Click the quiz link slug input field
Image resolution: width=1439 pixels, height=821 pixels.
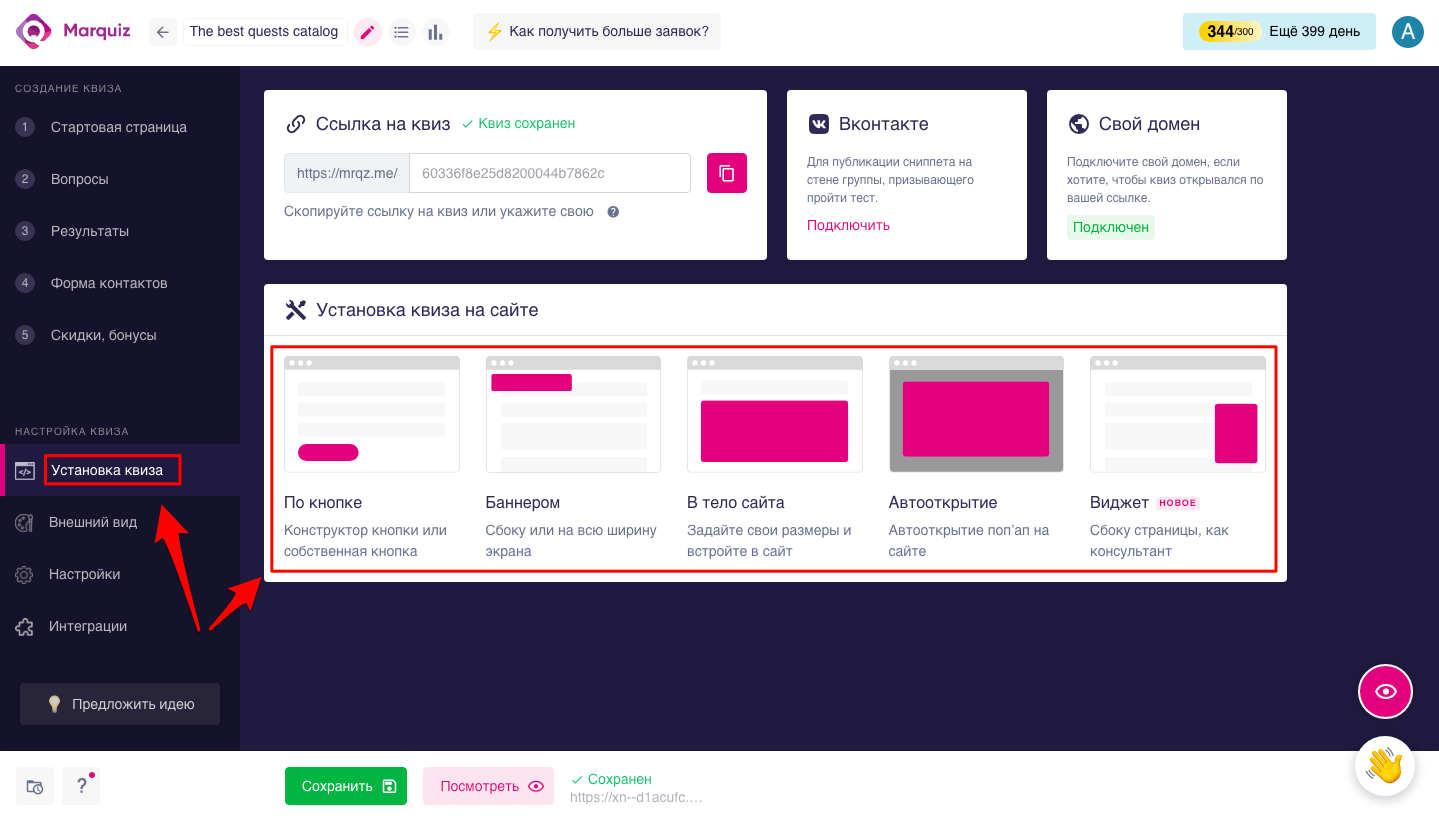(549, 173)
